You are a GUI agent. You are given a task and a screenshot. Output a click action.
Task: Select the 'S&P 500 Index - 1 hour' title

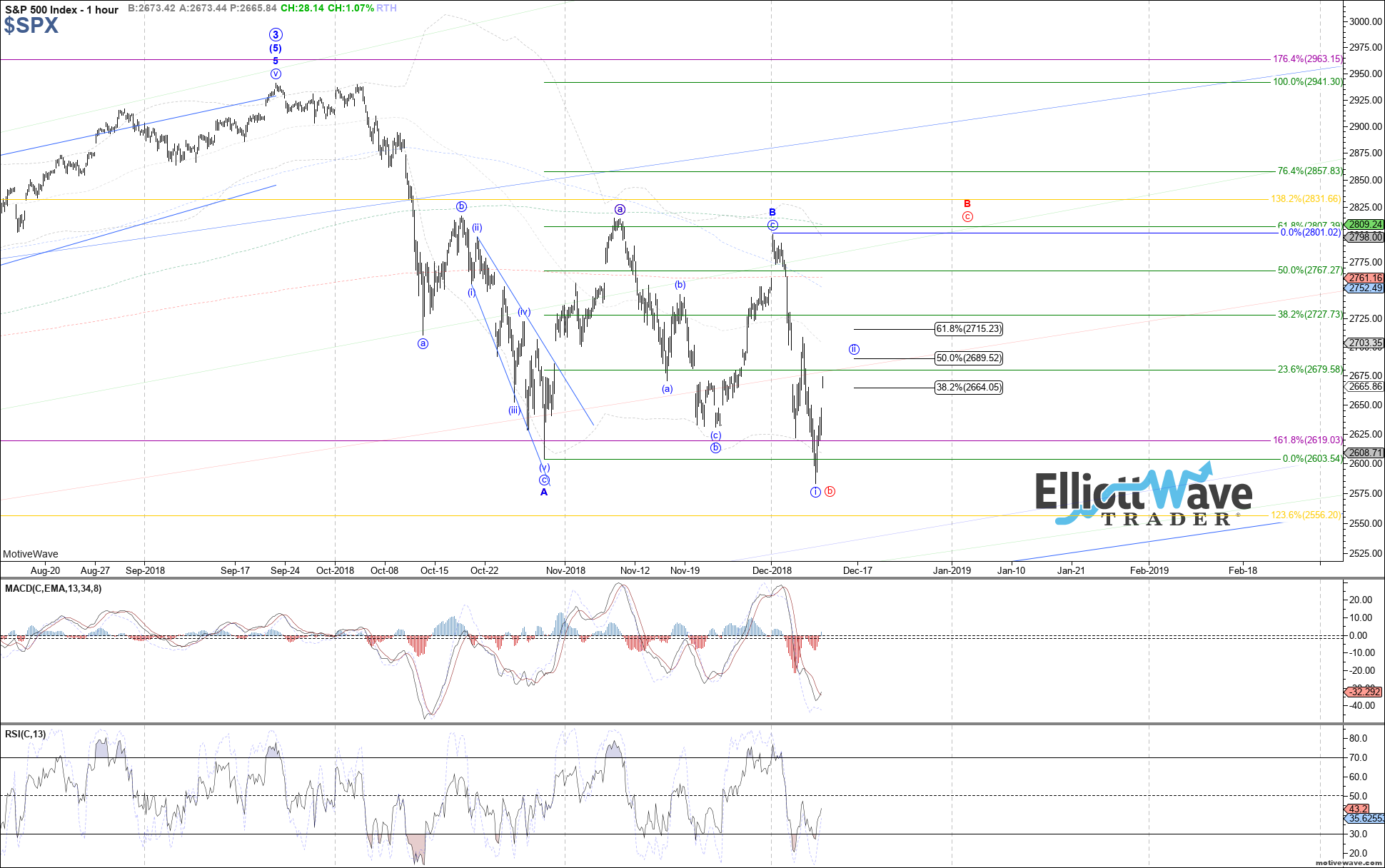tap(62, 9)
